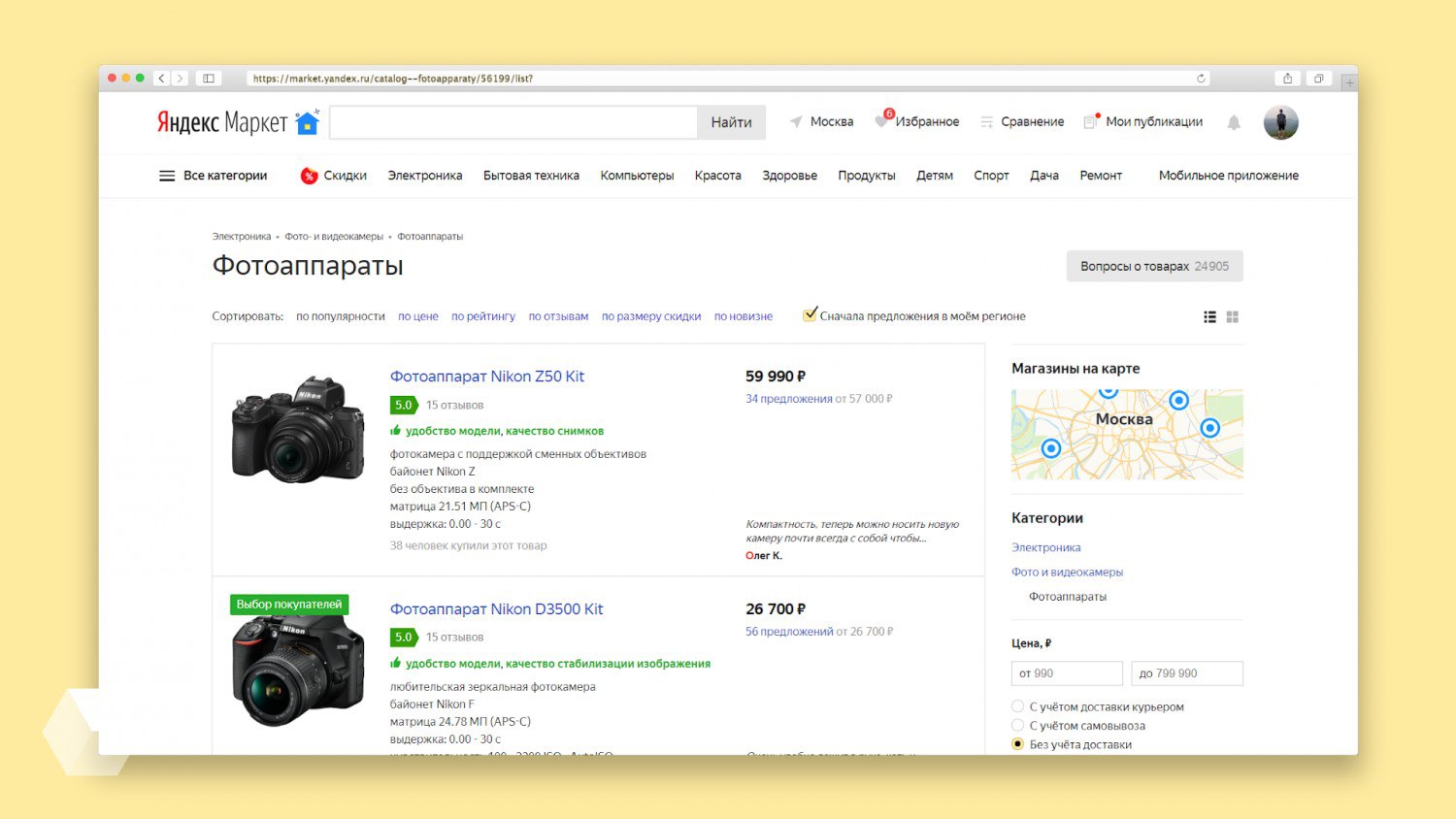This screenshot has height=819, width=1456.
Task: Click the Мои публикации icon
Action: [x=1091, y=121]
